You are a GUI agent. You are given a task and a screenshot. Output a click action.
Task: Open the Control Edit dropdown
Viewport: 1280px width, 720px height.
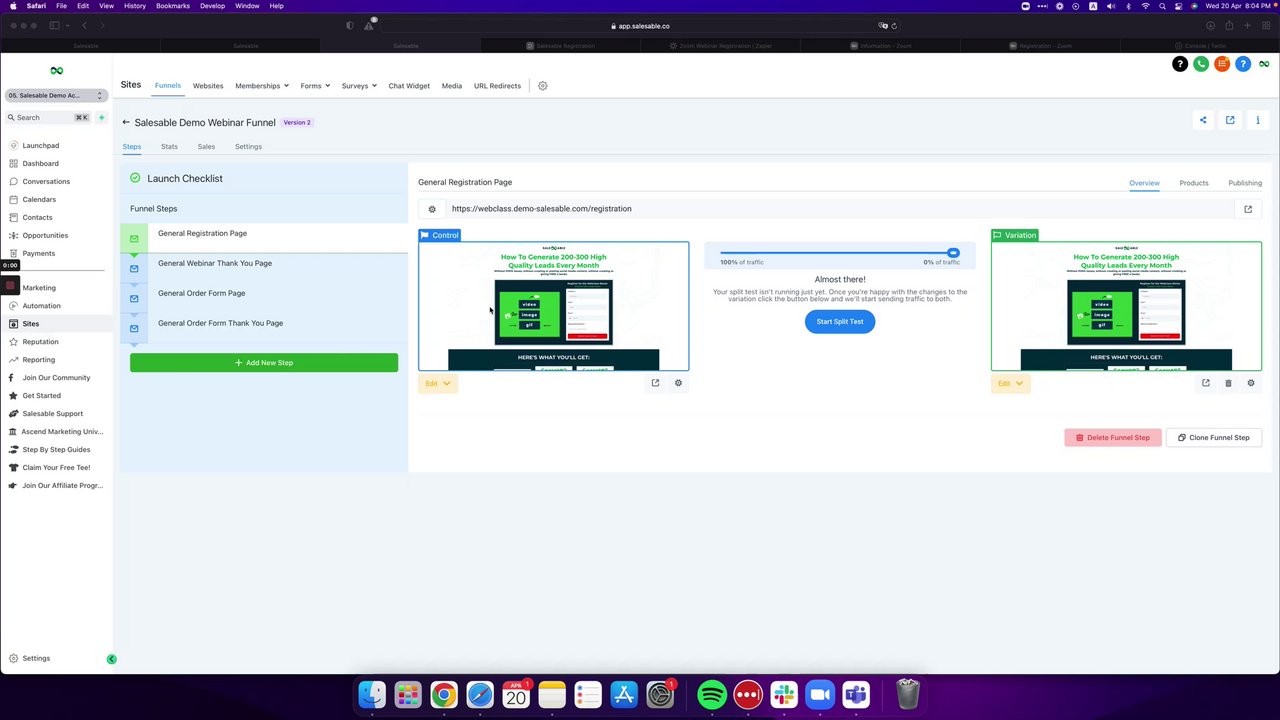[x=438, y=383]
